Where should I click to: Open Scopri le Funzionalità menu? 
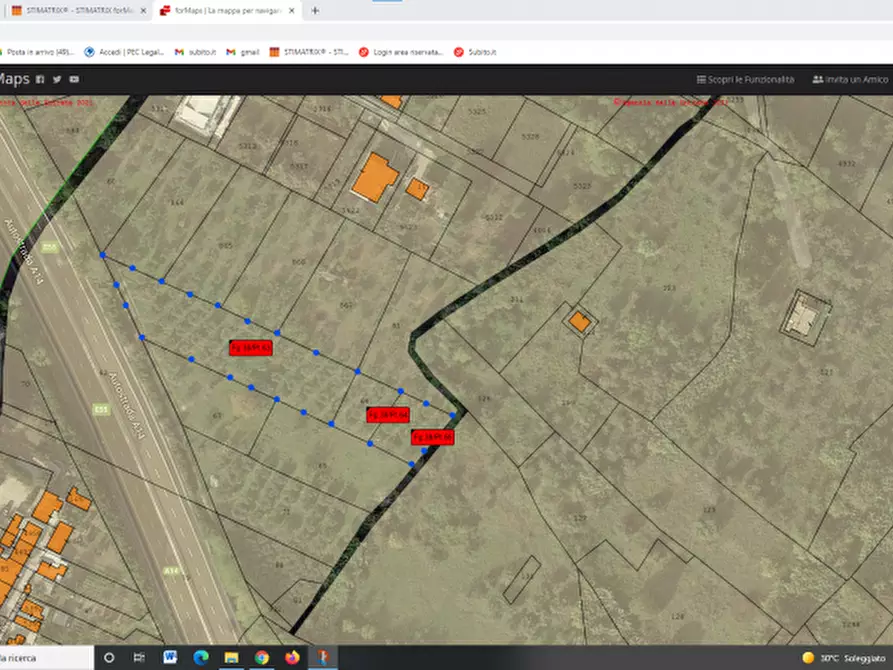745,79
